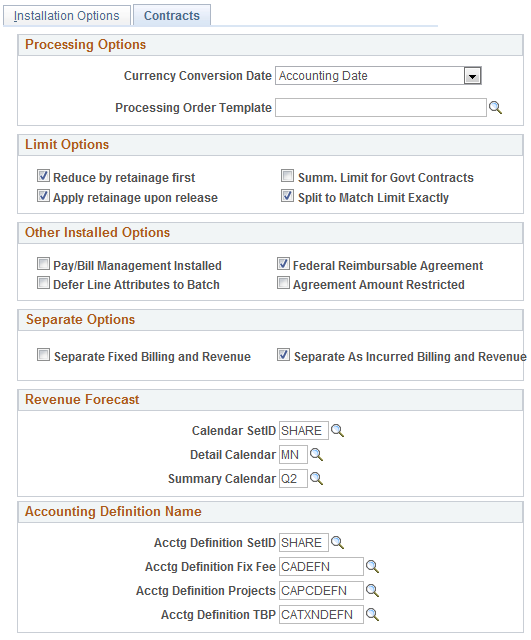The image size is (531, 640).
Task: Switch to Installation Options tab
Action: (x=67, y=16)
